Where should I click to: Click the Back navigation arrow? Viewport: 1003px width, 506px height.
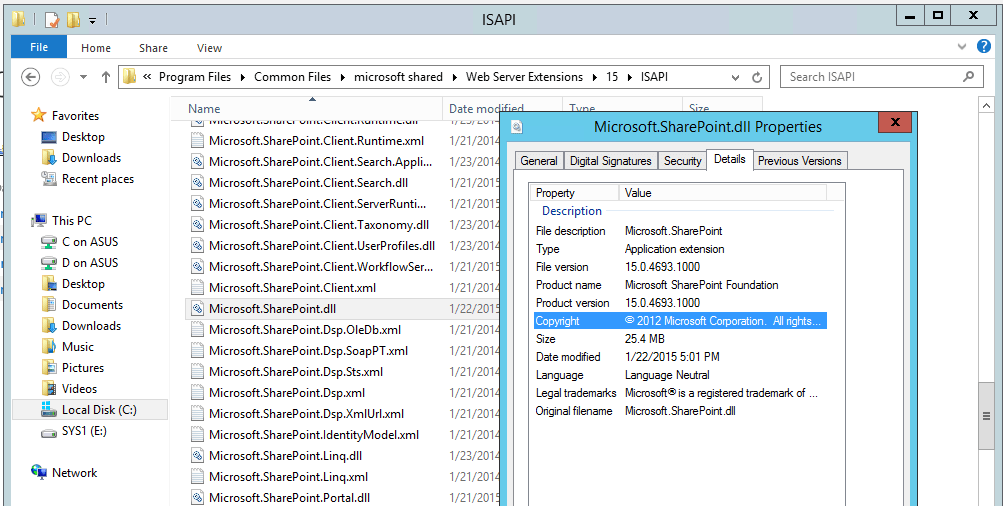tap(31, 77)
